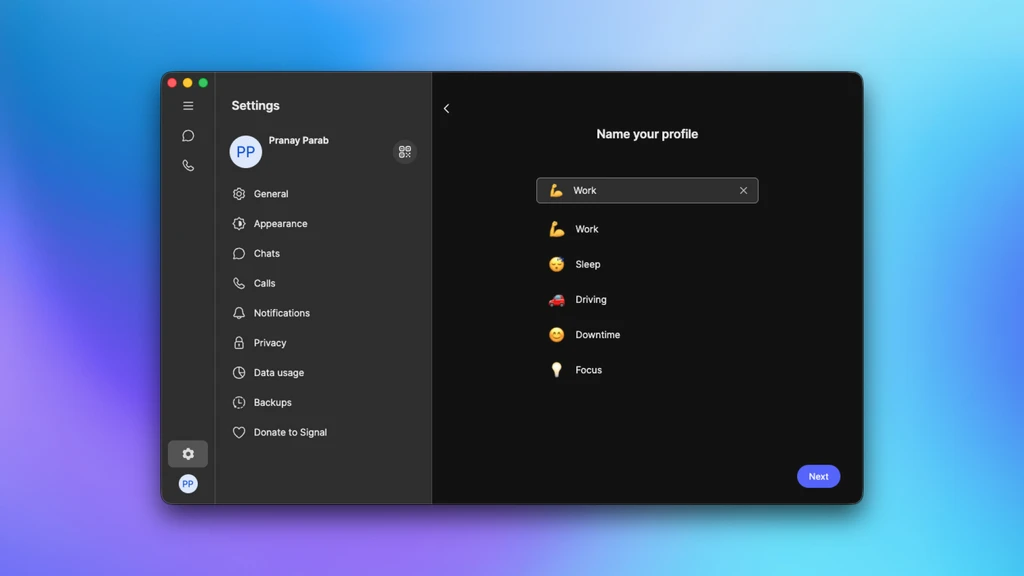The height and width of the screenshot is (576, 1024).
Task: Choose the Focus preset
Action: click(x=647, y=370)
